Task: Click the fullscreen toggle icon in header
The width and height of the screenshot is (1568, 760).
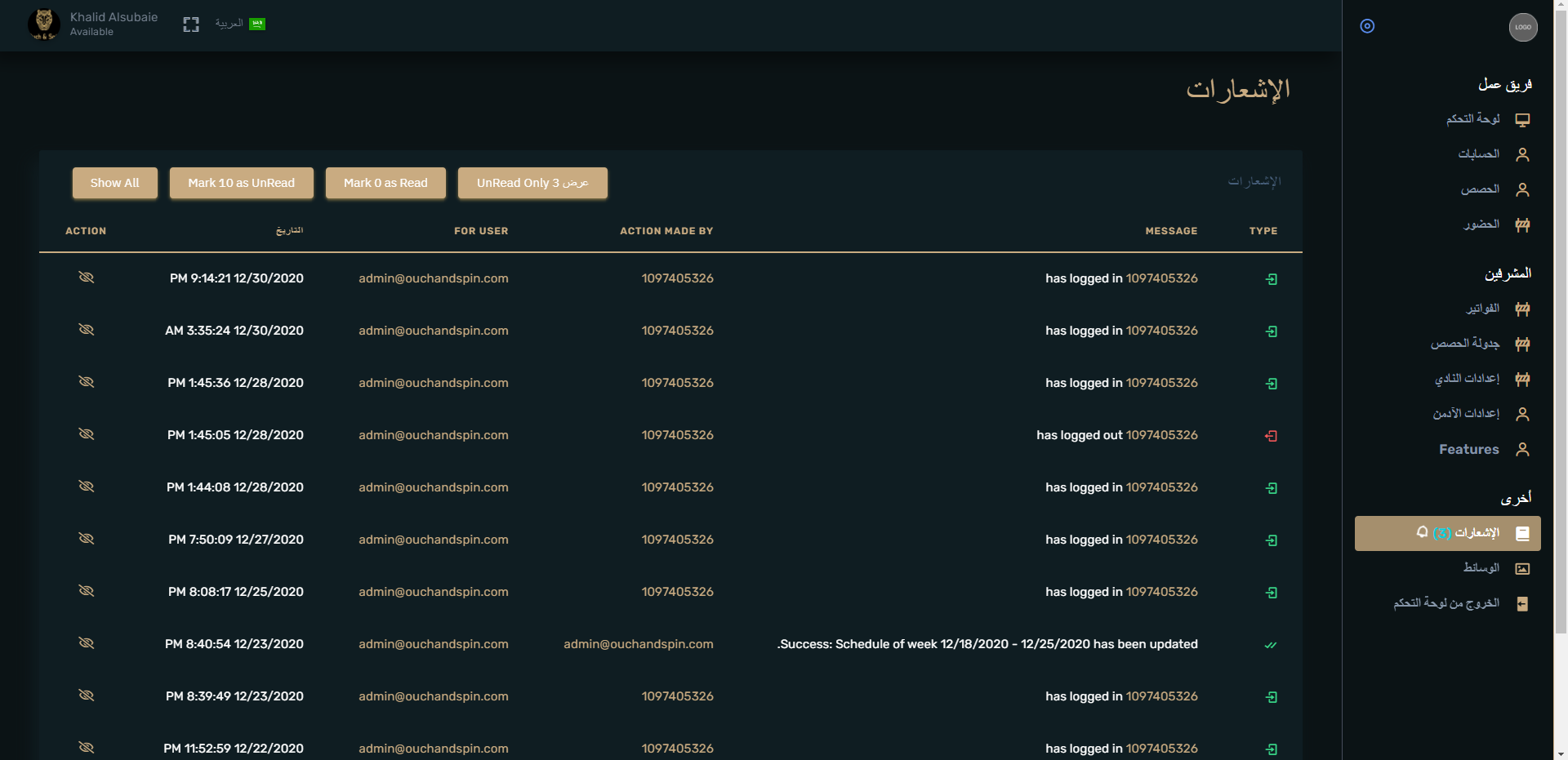Action: click(x=191, y=24)
